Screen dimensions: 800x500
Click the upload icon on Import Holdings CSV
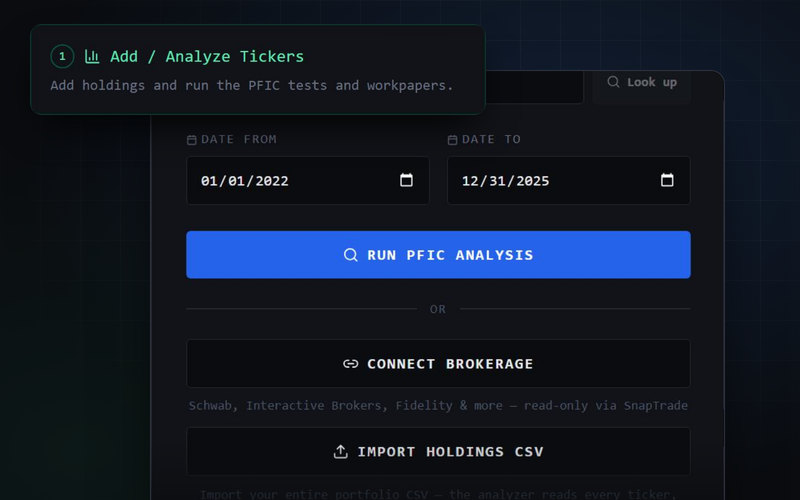tap(340, 452)
